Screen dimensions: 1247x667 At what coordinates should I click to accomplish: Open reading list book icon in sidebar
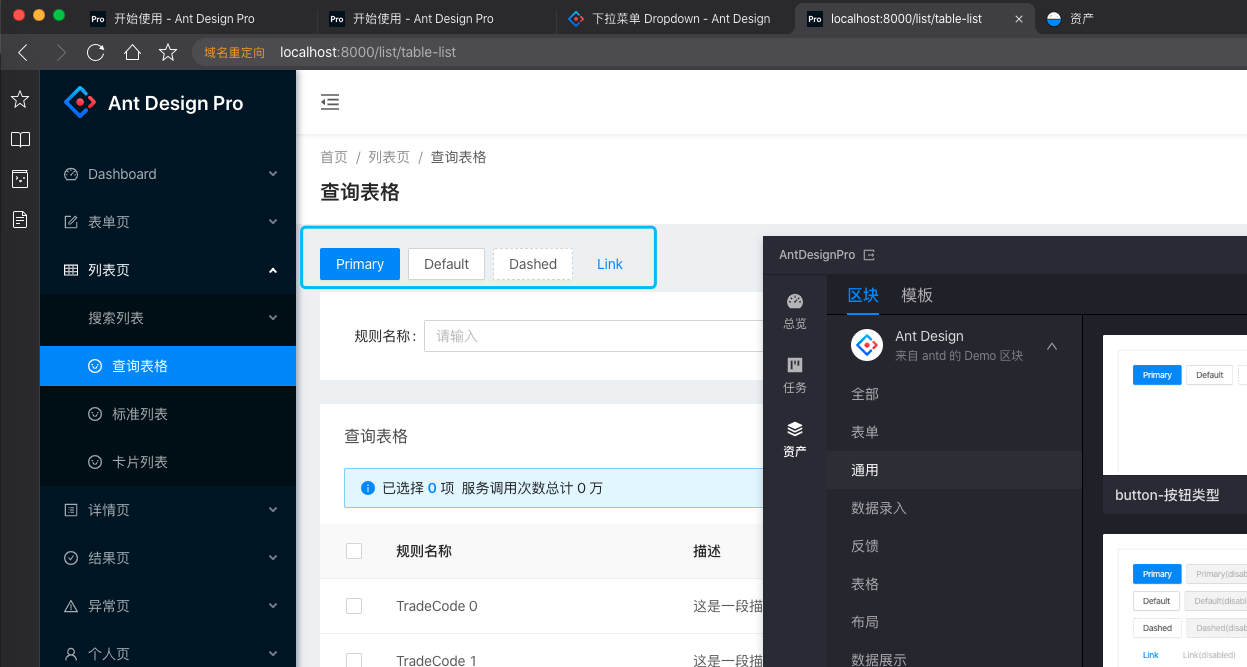(x=20, y=139)
